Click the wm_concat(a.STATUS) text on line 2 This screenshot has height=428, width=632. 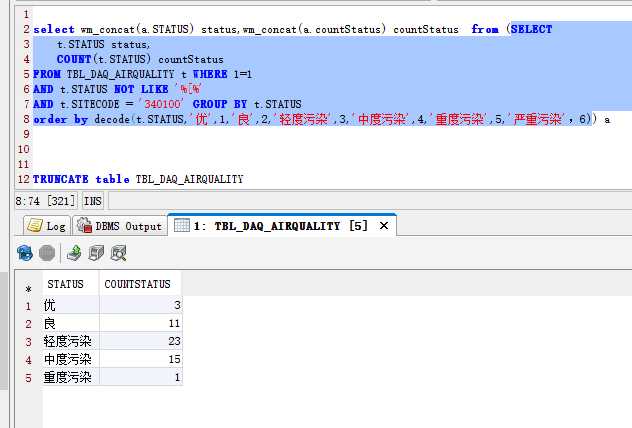pyautogui.click(x=137, y=29)
